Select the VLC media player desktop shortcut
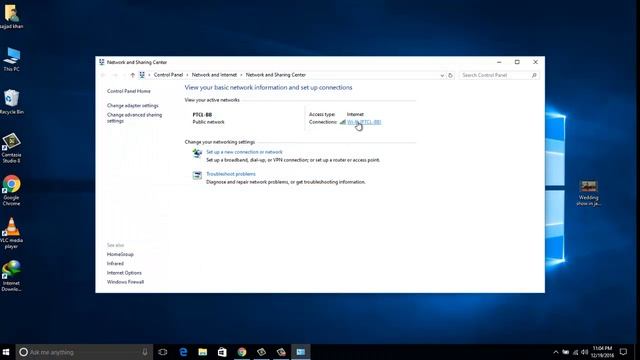Viewport: 640px width, 360px height. [x=11, y=233]
